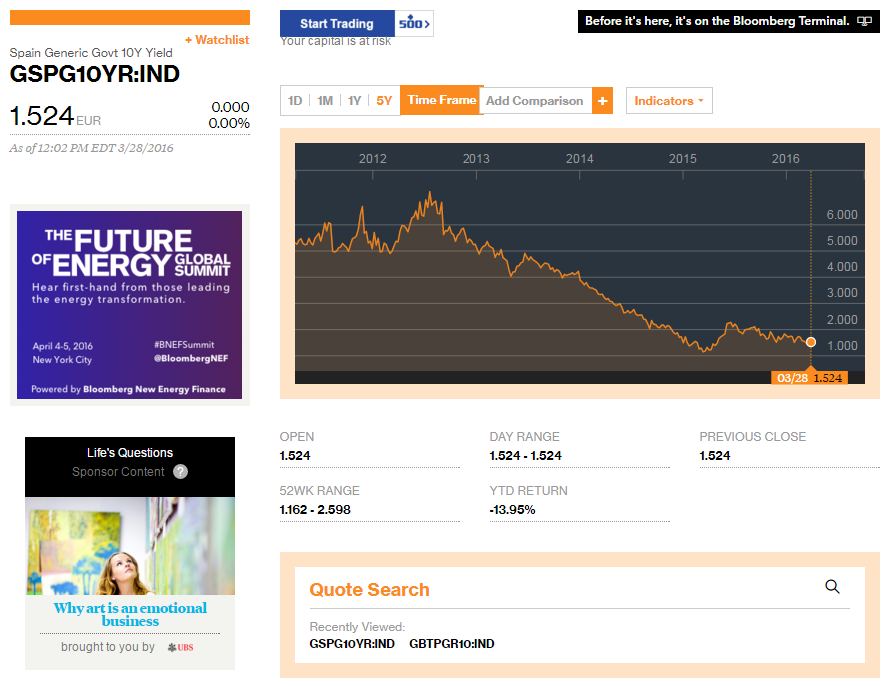Click the Sponsor Content question mark icon
Image resolution: width=892 pixels, height=698 pixels.
[x=180, y=472]
